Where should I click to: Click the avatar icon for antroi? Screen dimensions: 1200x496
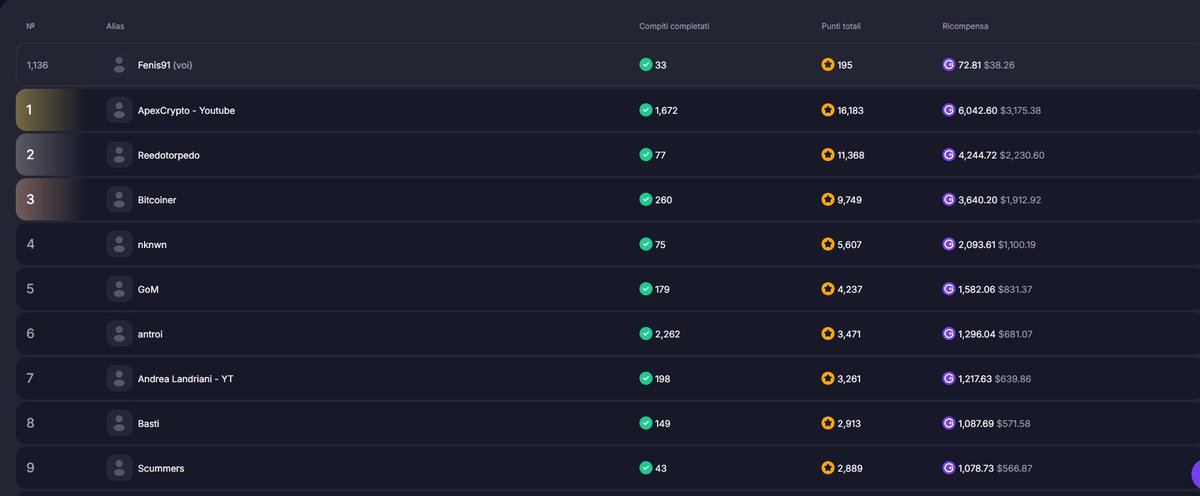[120, 333]
